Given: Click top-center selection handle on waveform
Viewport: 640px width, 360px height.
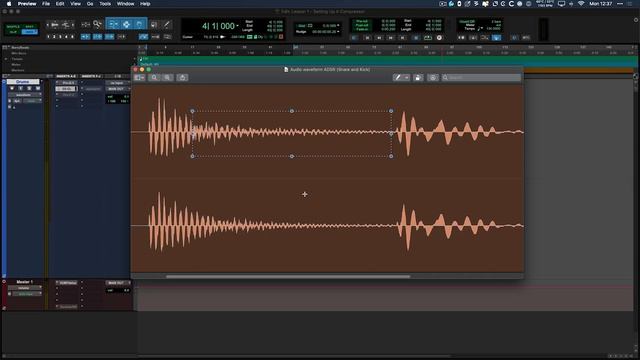Looking at the screenshot, I should [x=292, y=111].
